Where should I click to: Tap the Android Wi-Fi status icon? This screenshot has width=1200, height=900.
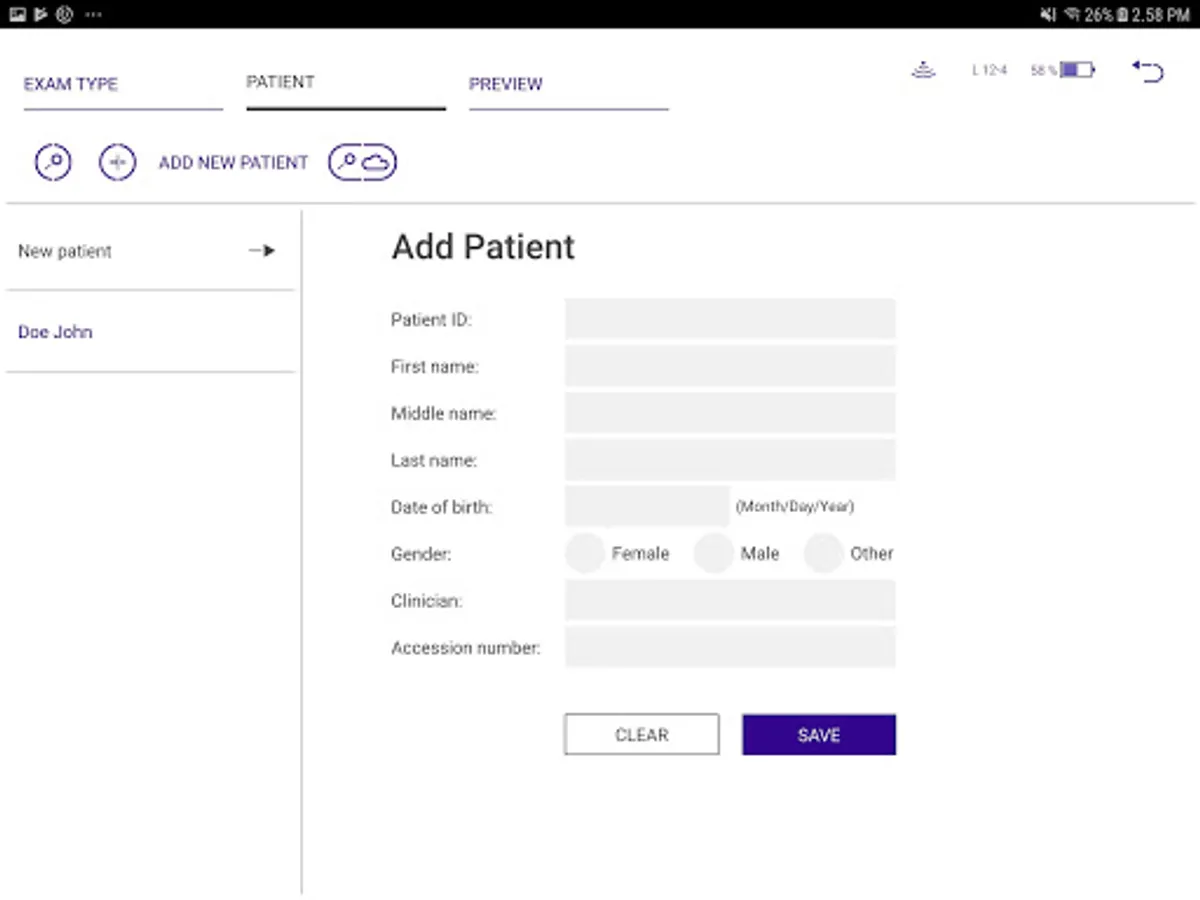pos(1073,14)
